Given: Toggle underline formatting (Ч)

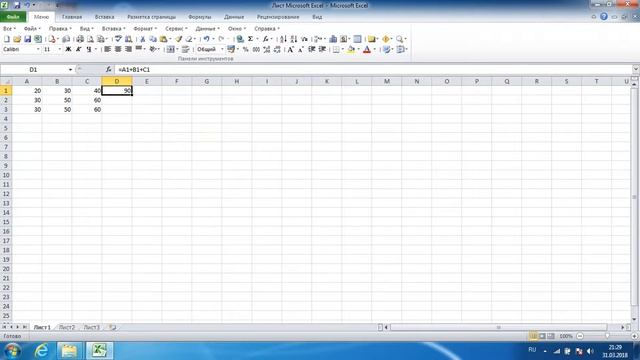Looking at the screenshot, I should pyautogui.click(x=89, y=49).
